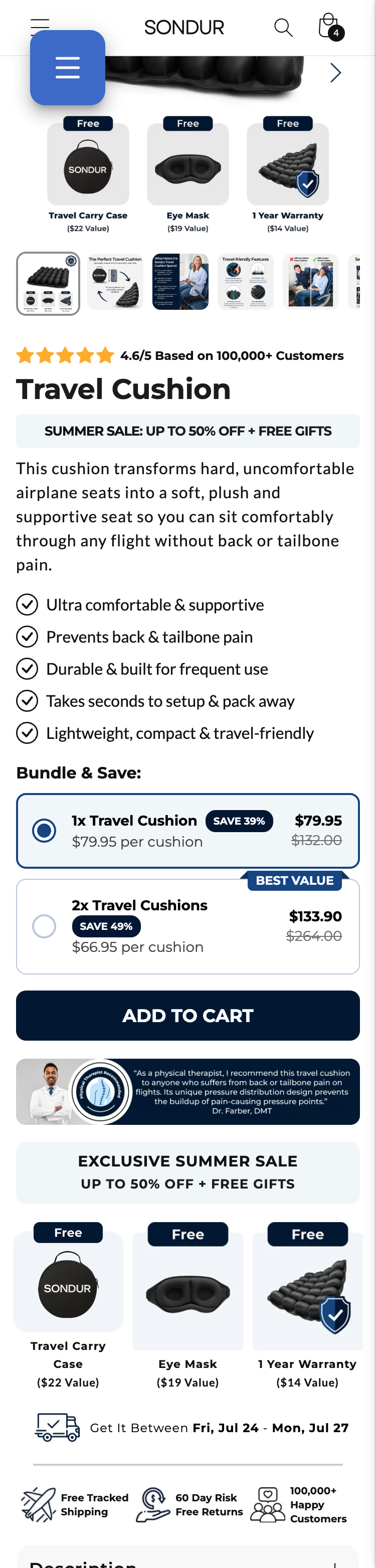View The Perfect Travel Cushion thumbnail
The width and height of the screenshot is (376, 1568).
click(x=116, y=282)
